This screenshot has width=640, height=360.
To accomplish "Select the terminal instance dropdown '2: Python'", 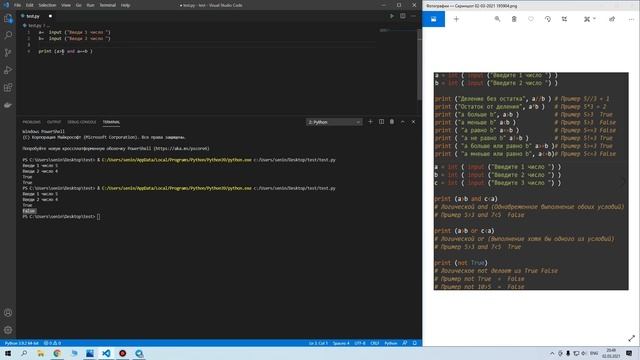I will pyautogui.click(x=334, y=122).
